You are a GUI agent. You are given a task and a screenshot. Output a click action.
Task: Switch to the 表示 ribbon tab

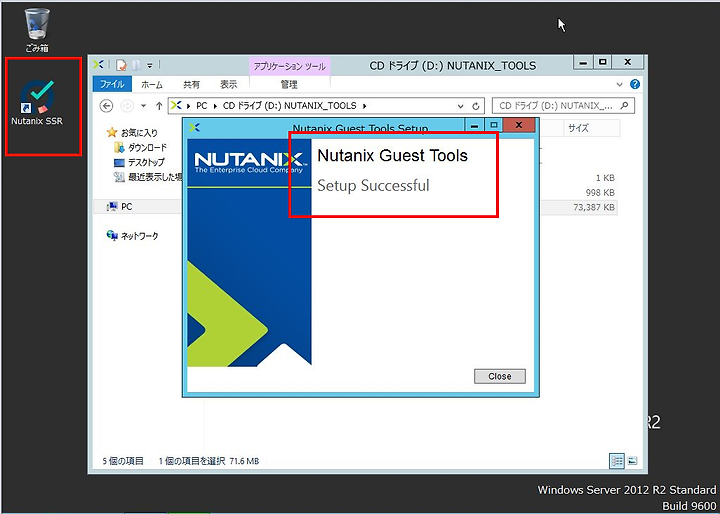pyautogui.click(x=228, y=85)
